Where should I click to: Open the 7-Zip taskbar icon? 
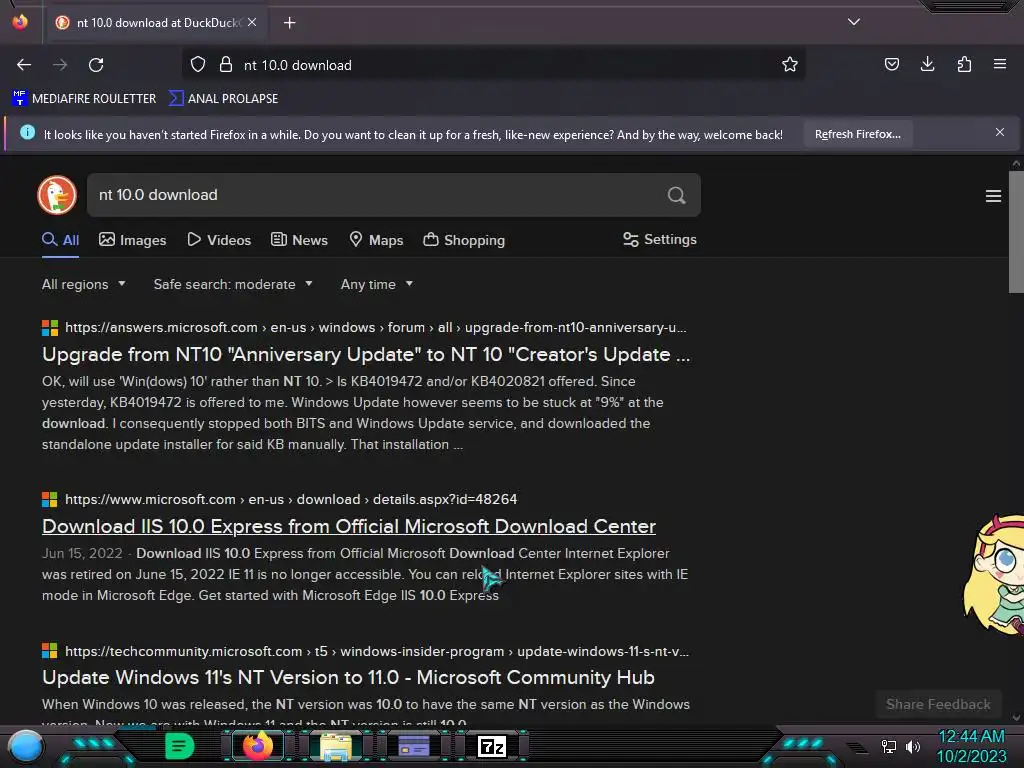[x=492, y=746]
